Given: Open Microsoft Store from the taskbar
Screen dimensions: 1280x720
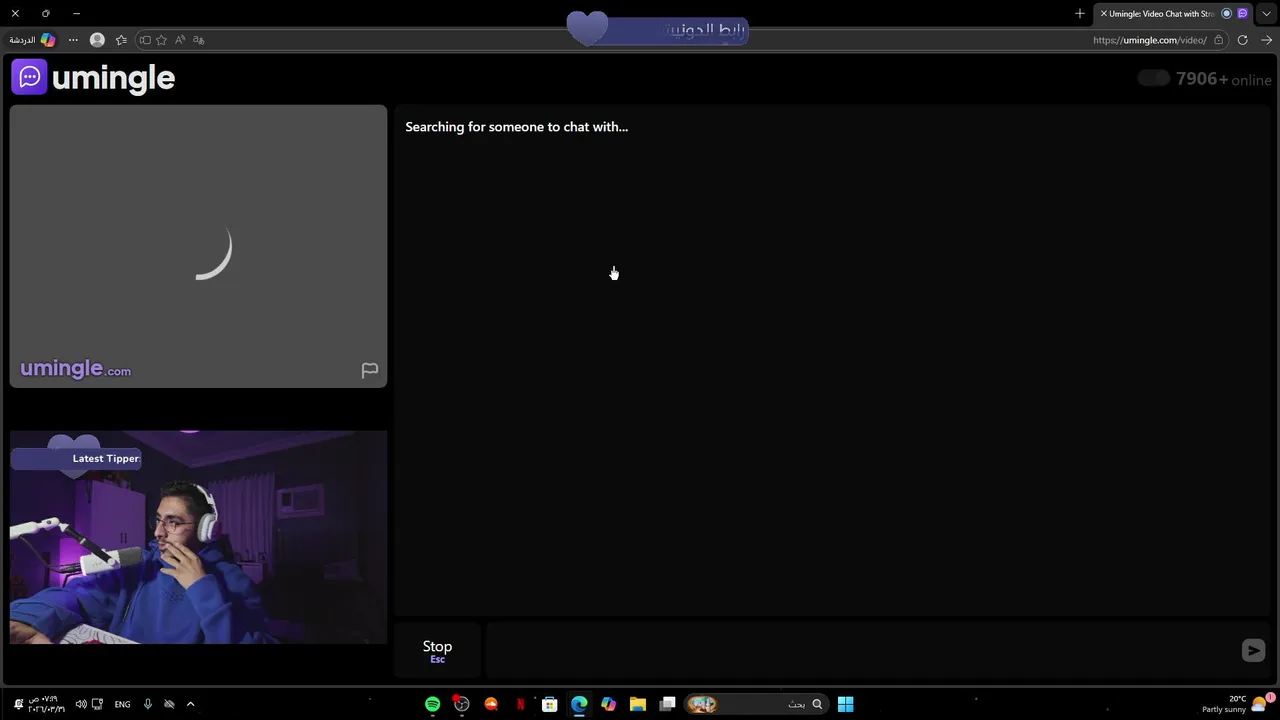Looking at the screenshot, I should (x=549, y=704).
